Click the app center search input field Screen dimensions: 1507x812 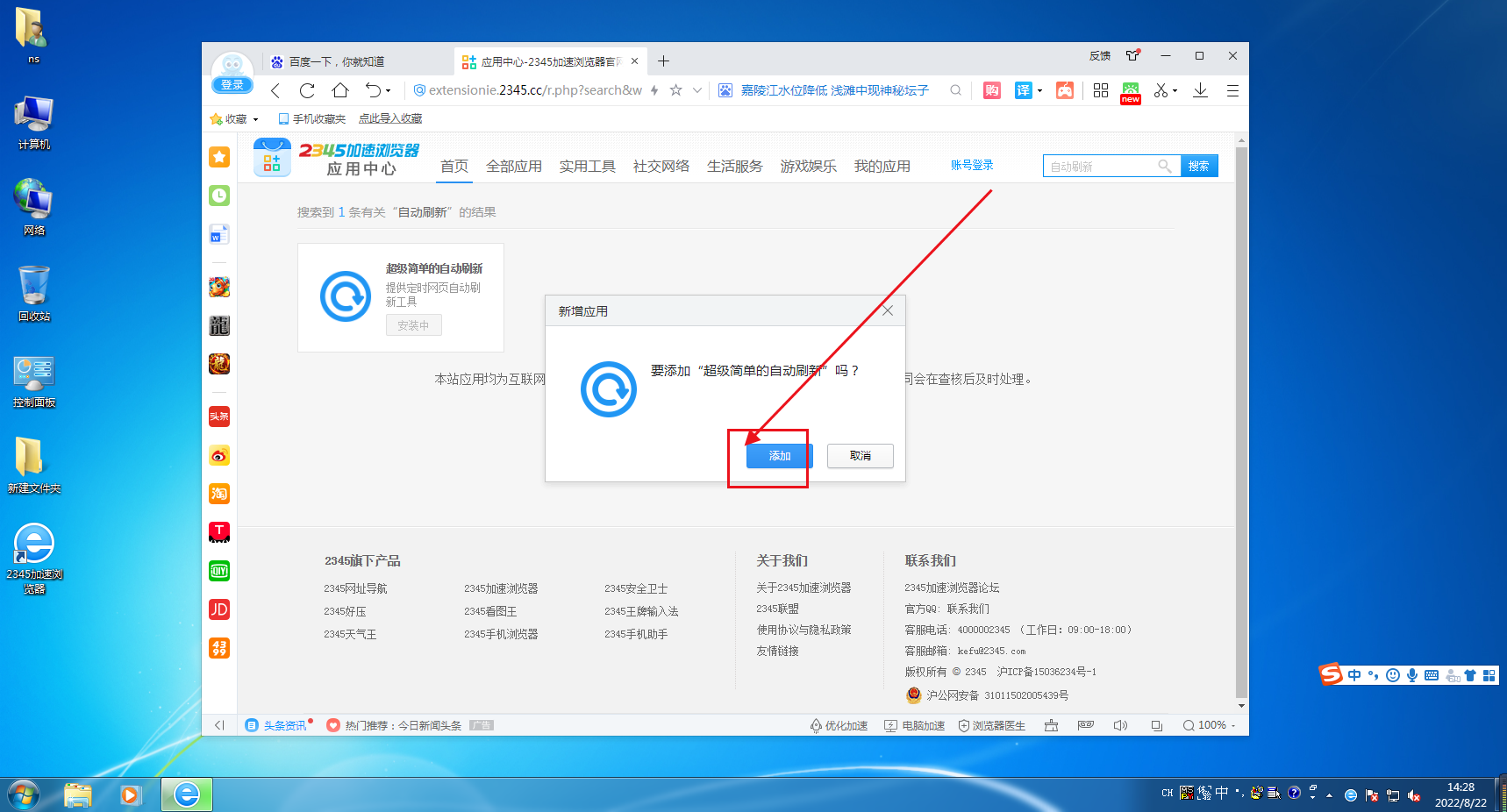[x=1111, y=166]
